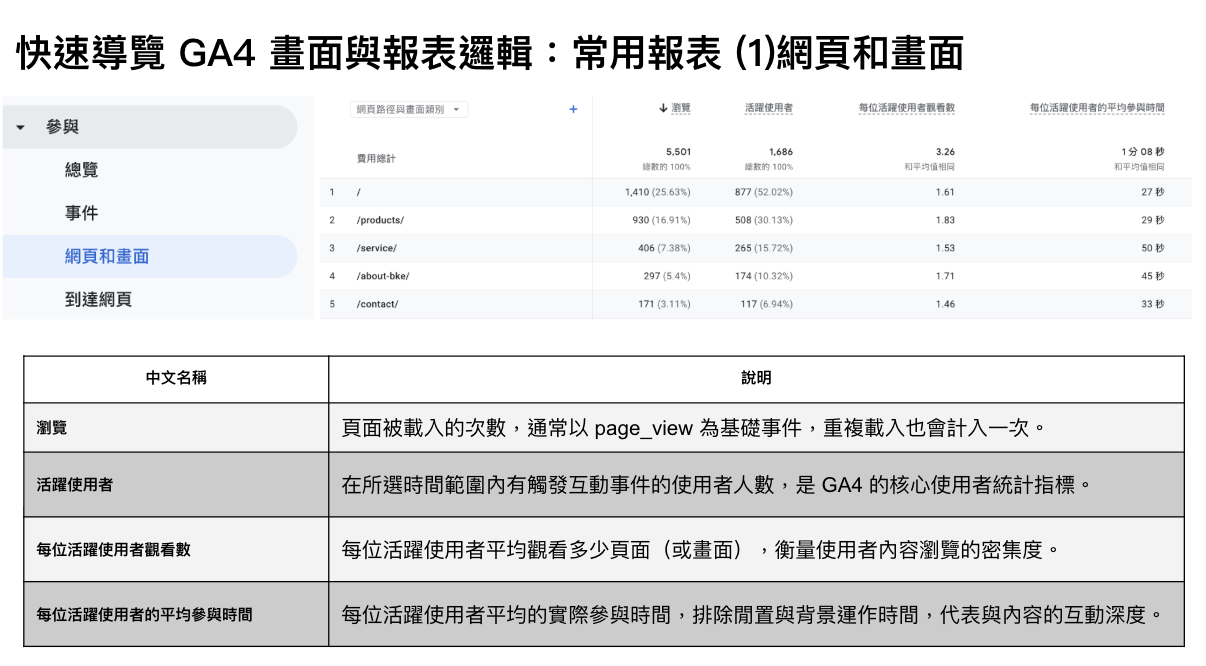Click the /service/ page path
Image resolution: width=1206 pixels, height=666 pixels.
tap(376, 248)
